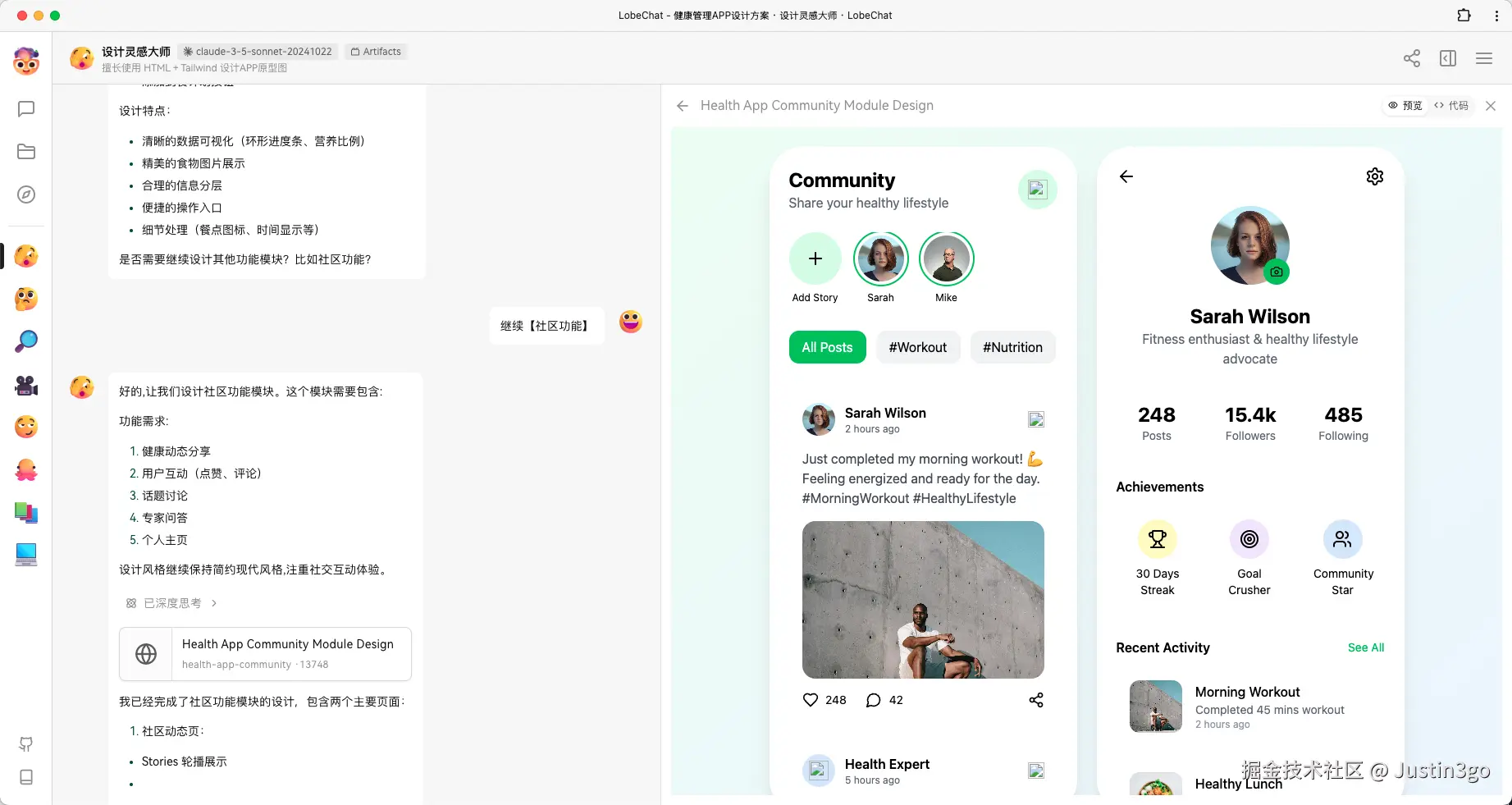Click the Artifacts tag in the header
Screen dimensions: 1512x805
tap(376, 52)
